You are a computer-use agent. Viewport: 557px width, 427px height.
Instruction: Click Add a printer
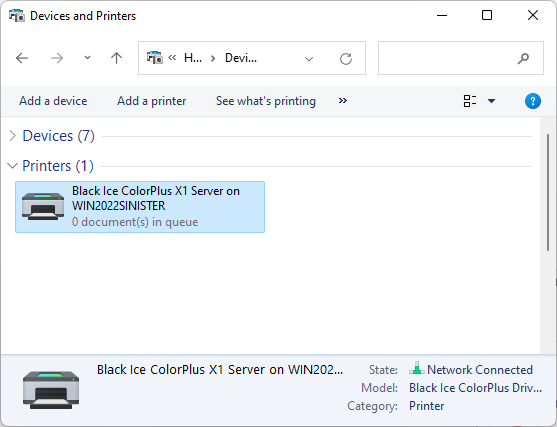tap(152, 101)
